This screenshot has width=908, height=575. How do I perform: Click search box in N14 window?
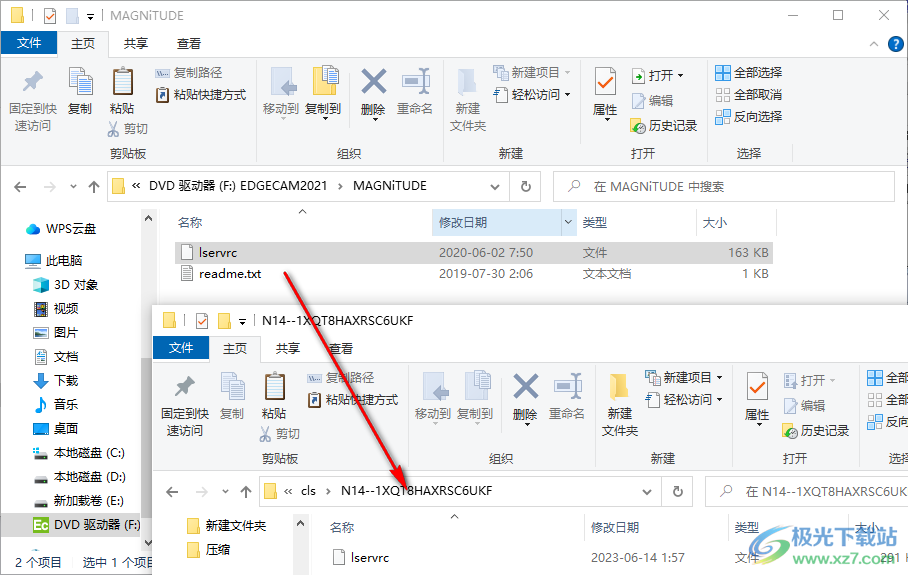806,492
